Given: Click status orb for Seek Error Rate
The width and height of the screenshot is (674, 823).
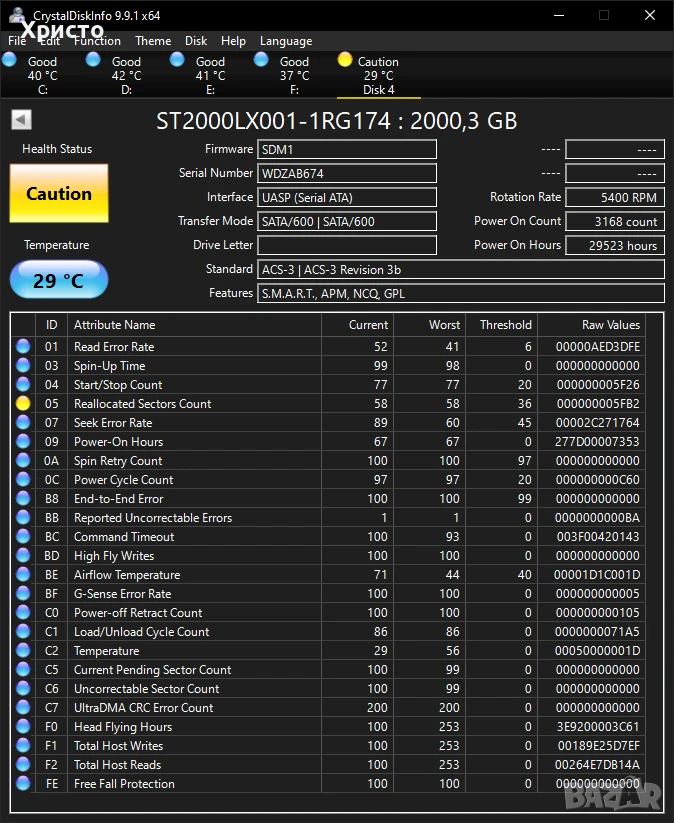Looking at the screenshot, I should pyautogui.click(x=23, y=423).
